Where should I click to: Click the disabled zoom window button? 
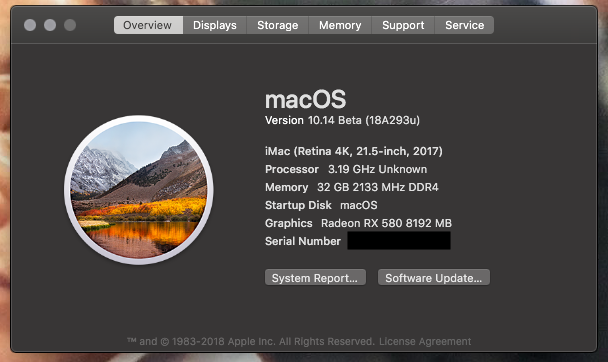(x=70, y=25)
